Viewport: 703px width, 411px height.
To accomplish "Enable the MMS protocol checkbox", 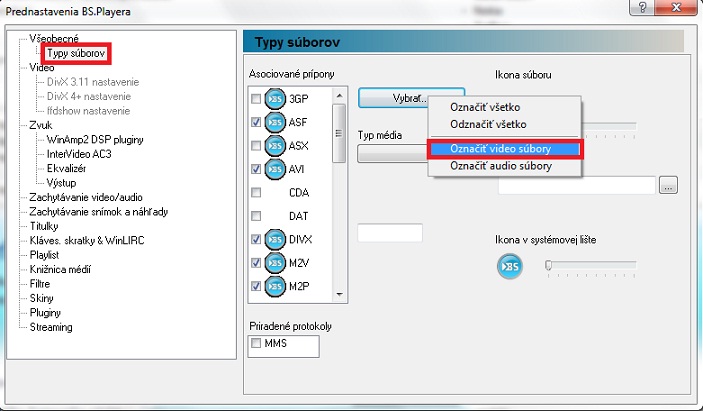I will pos(256,343).
